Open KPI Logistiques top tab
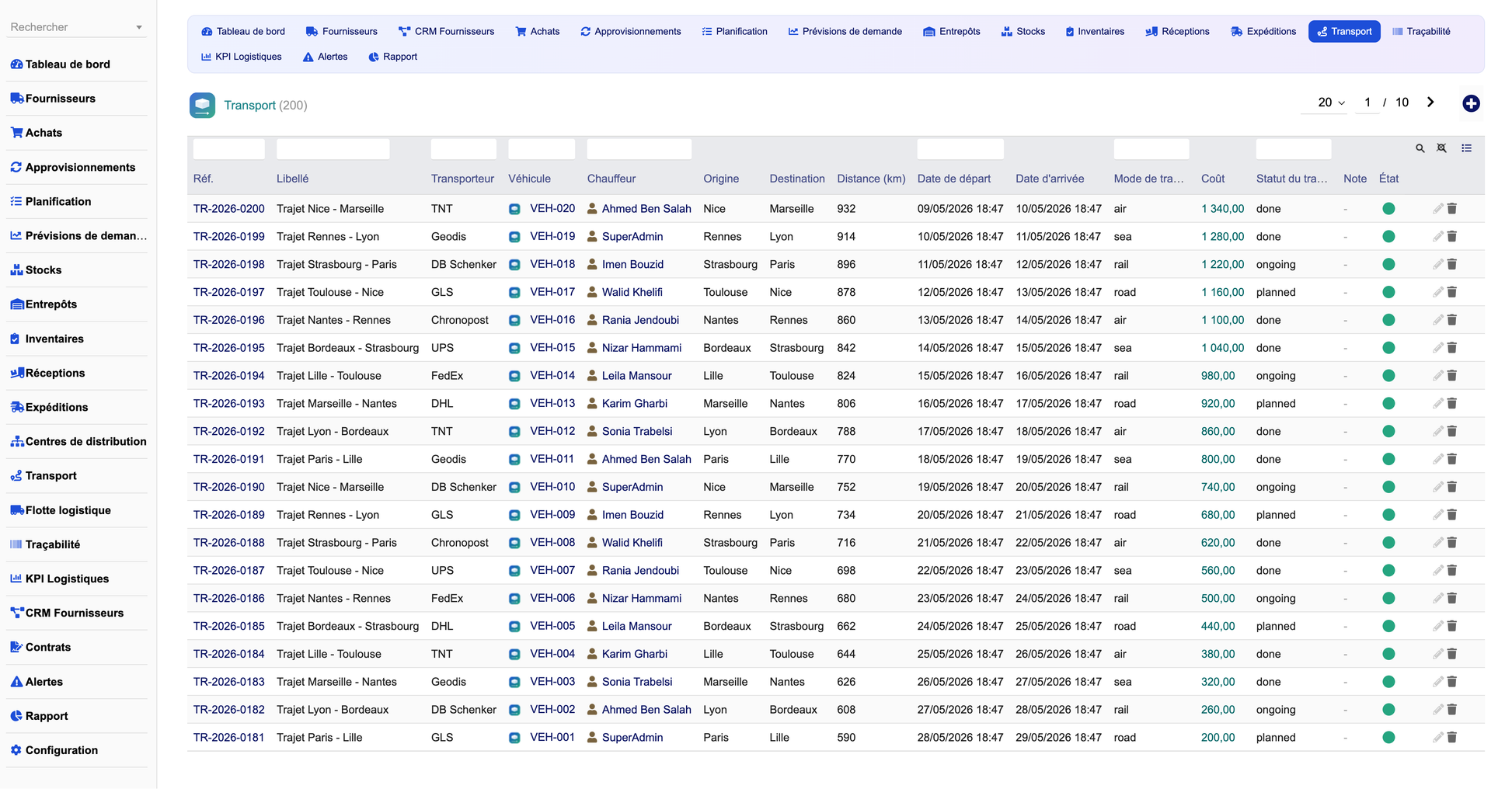This screenshot has height=789, width=1512. coord(242,57)
